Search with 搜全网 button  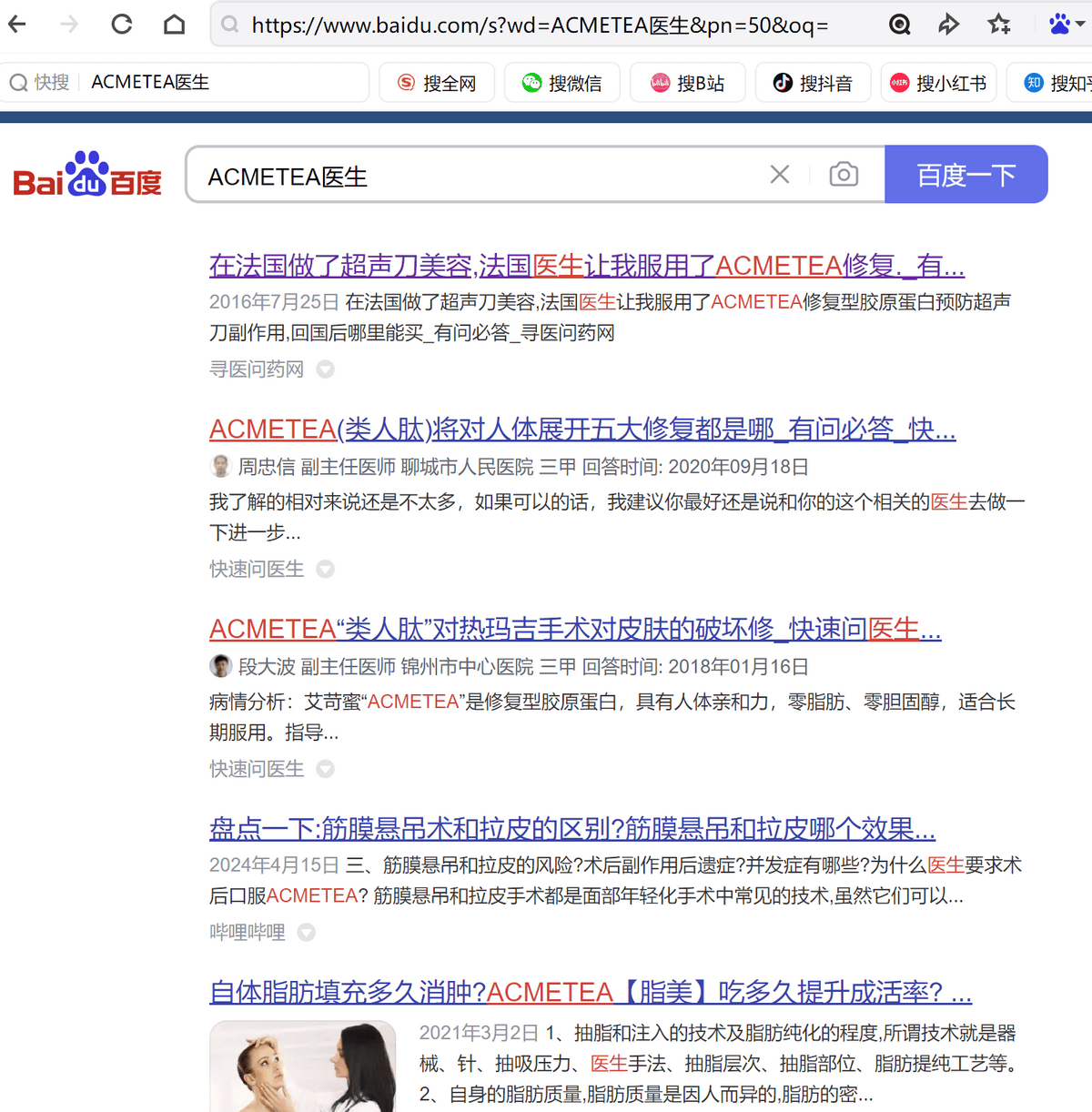tap(437, 83)
